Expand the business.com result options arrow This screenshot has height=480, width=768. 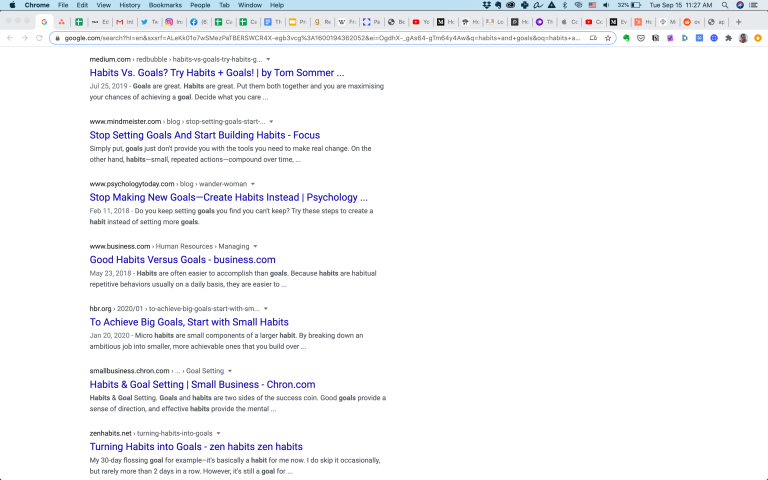click(x=255, y=246)
